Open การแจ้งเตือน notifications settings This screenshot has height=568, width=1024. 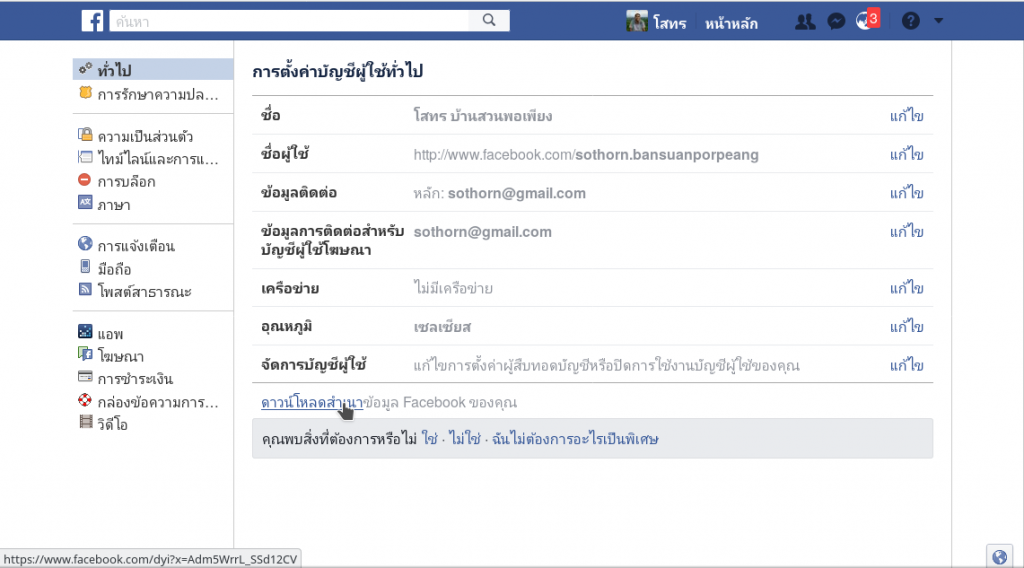coord(136,246)
